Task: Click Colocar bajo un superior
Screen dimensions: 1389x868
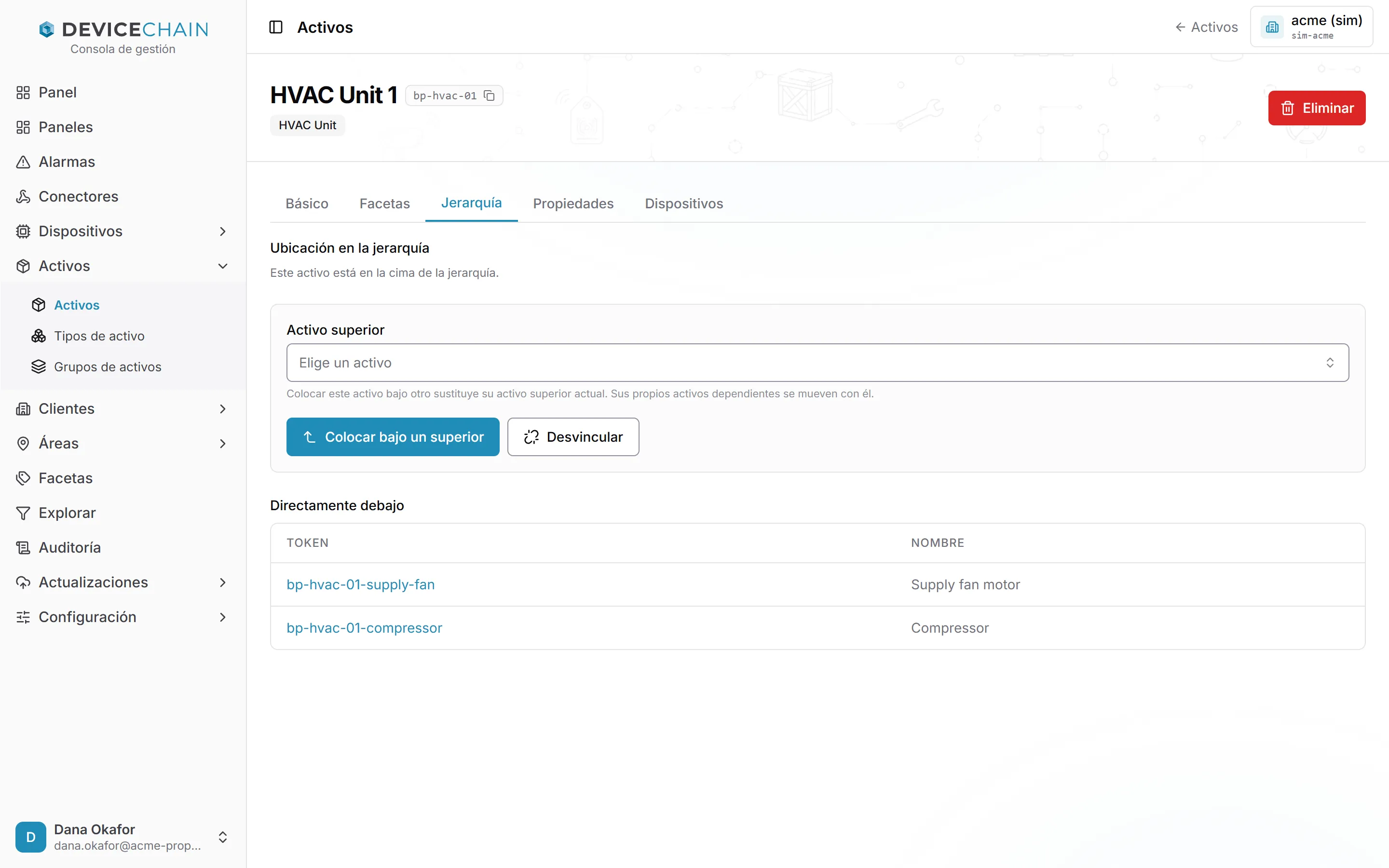Action: 393,437
